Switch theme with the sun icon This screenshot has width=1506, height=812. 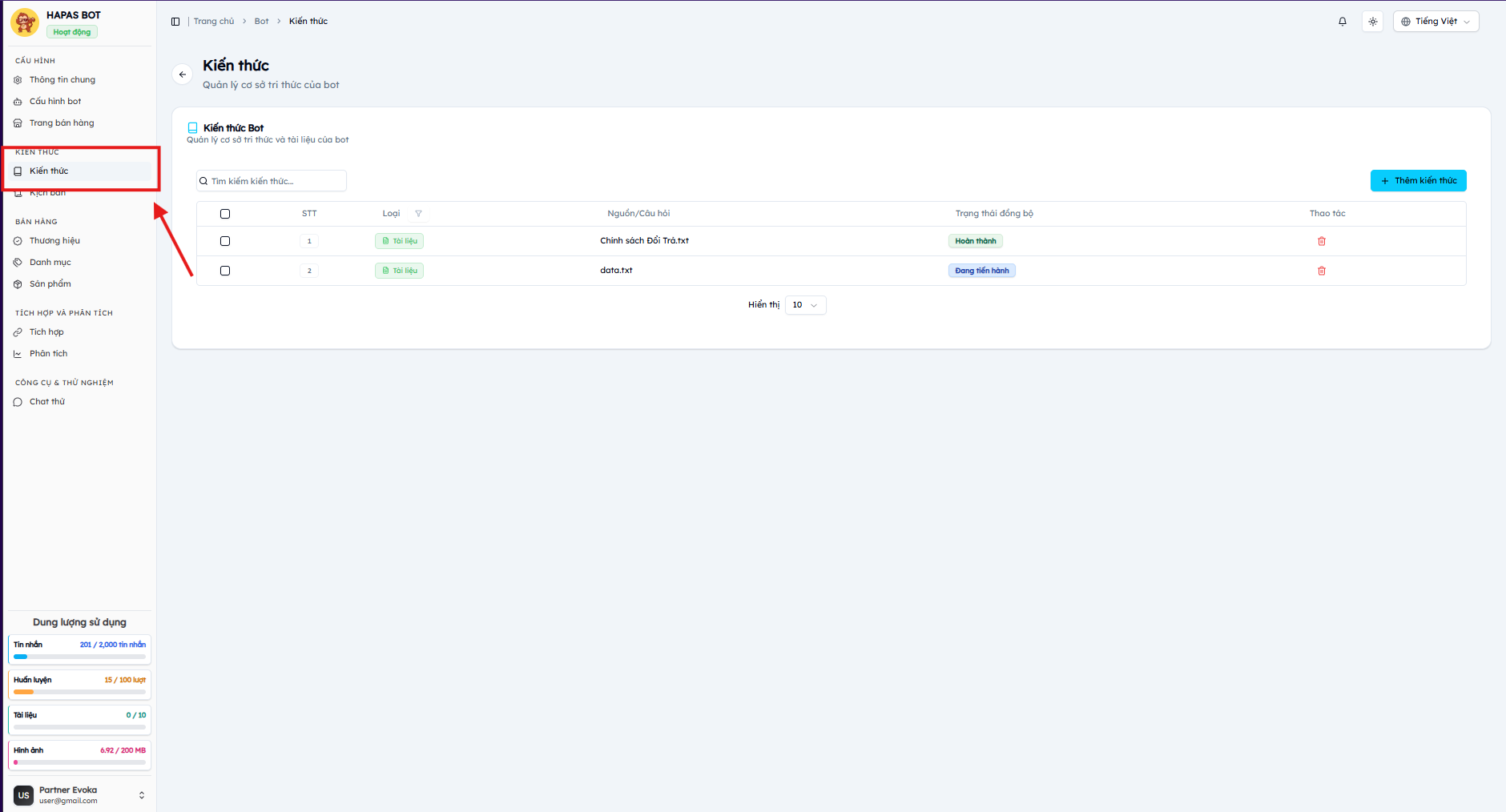coord(1373,22)
